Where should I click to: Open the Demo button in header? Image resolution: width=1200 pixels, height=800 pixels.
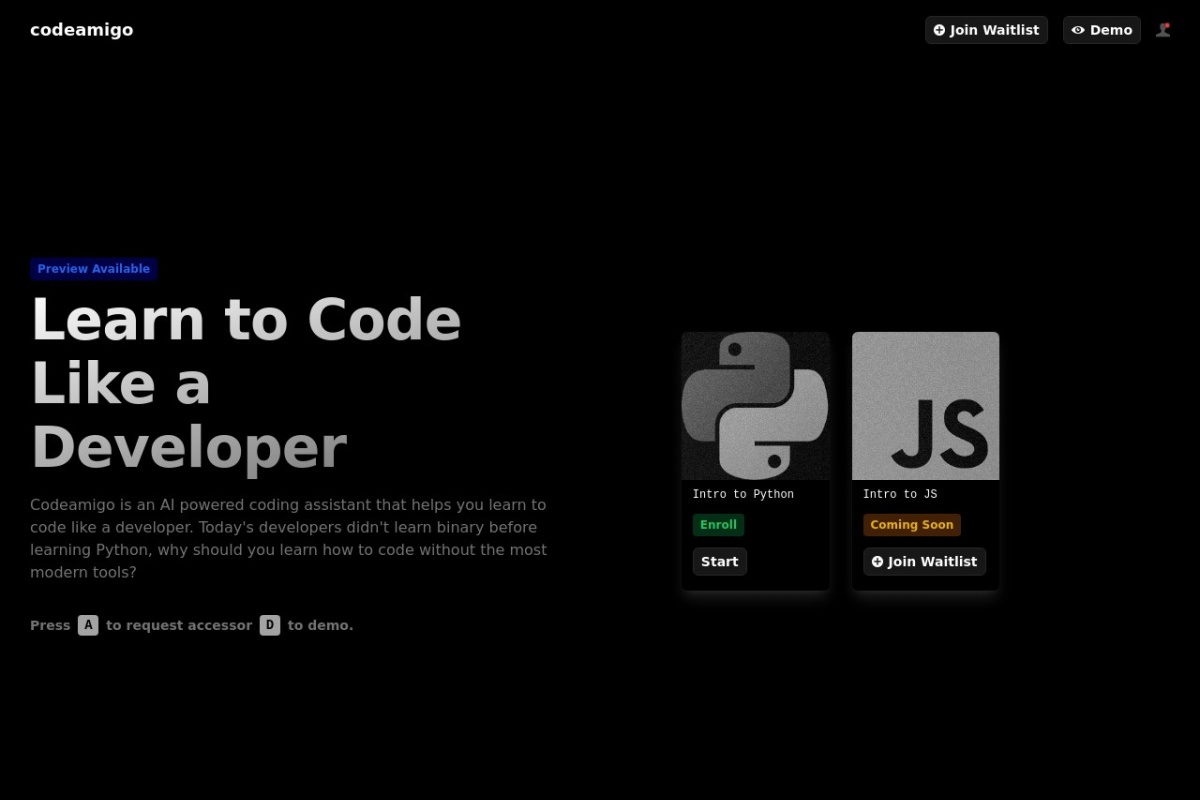coord(1102,30)
